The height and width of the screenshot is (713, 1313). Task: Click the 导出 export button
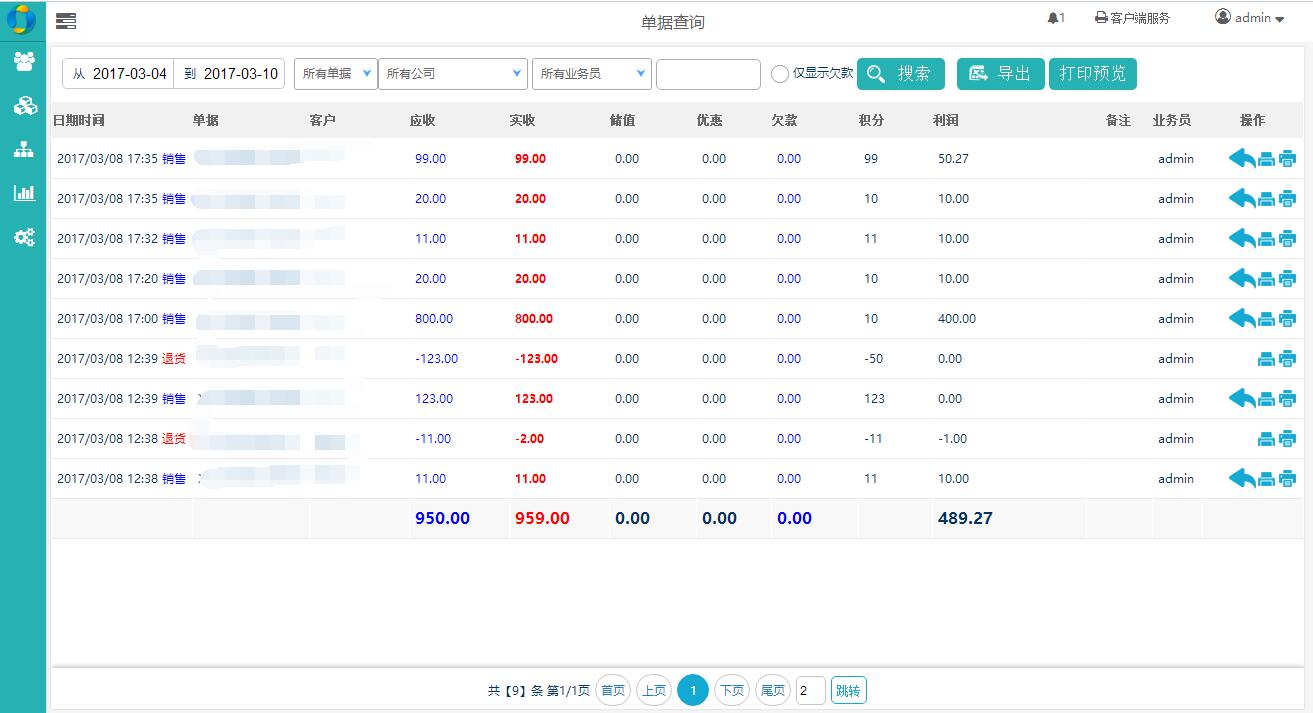click(1001, 74)
